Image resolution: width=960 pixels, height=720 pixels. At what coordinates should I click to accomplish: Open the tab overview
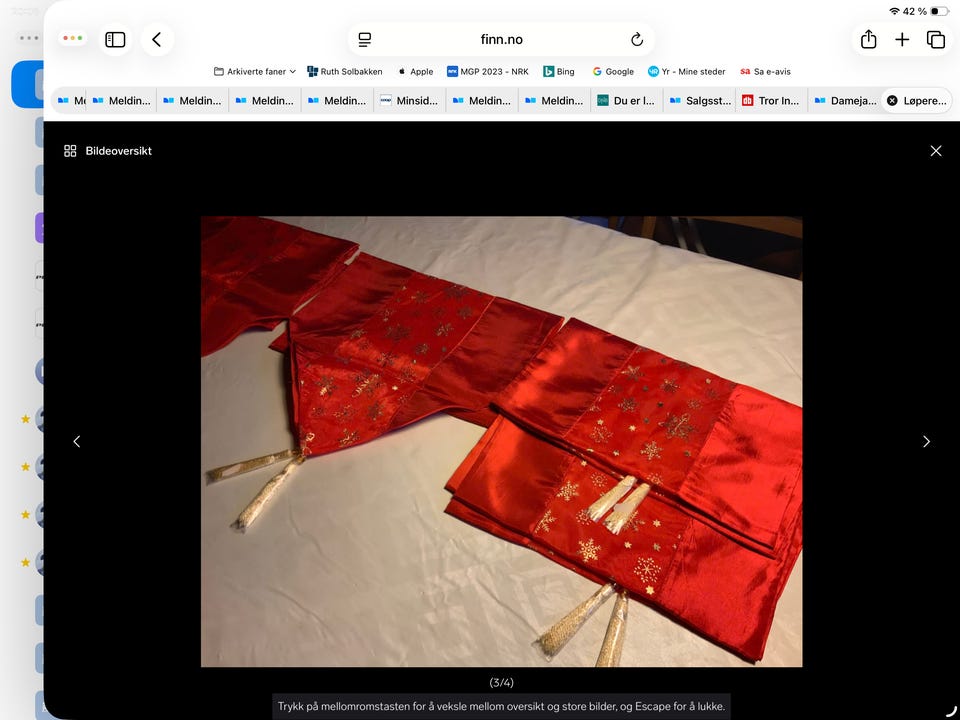coord(936,40)
